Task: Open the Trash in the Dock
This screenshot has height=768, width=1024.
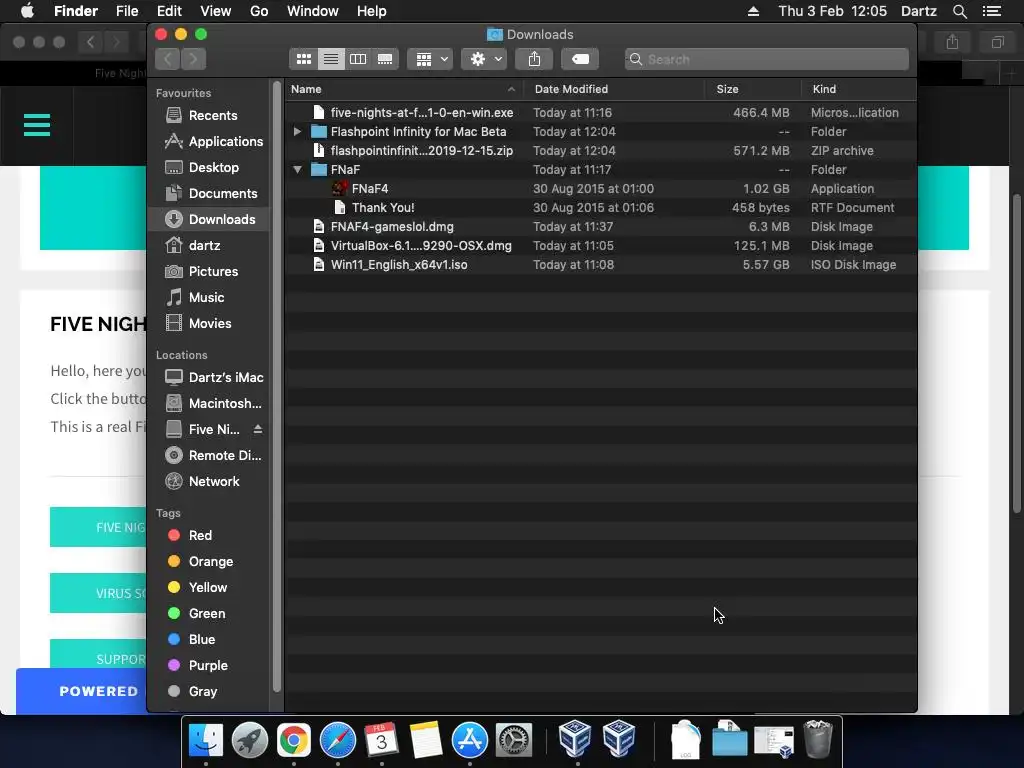Action: tap(818, 739)
